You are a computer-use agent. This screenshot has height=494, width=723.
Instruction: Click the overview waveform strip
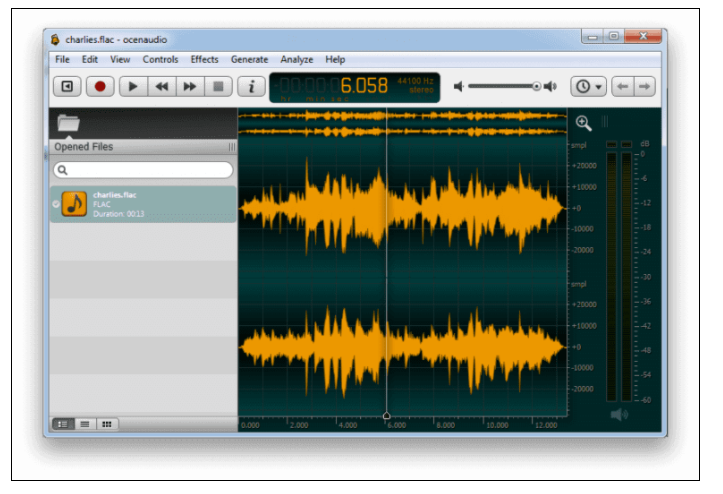pos(403,124)
